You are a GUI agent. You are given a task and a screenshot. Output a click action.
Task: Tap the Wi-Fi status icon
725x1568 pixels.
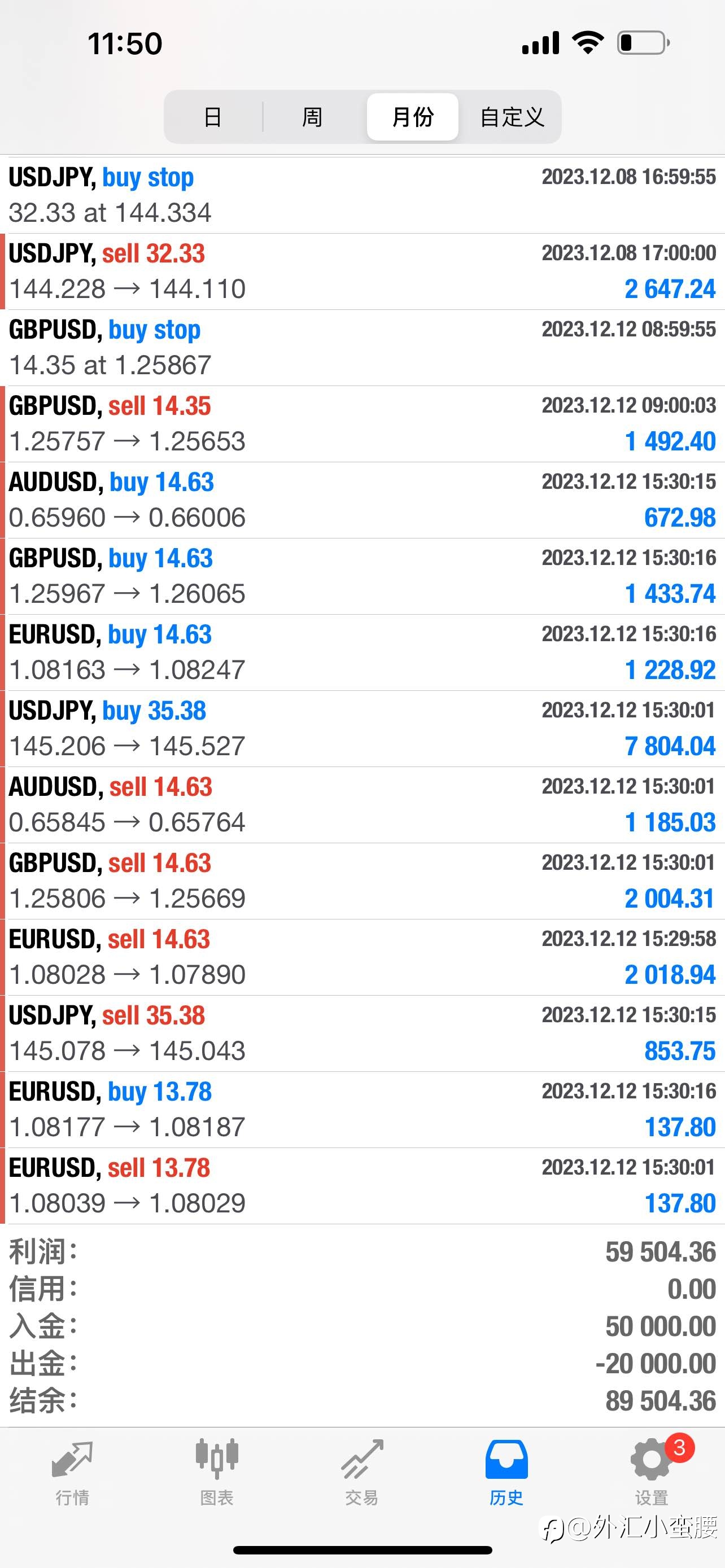tap(587, 42)
